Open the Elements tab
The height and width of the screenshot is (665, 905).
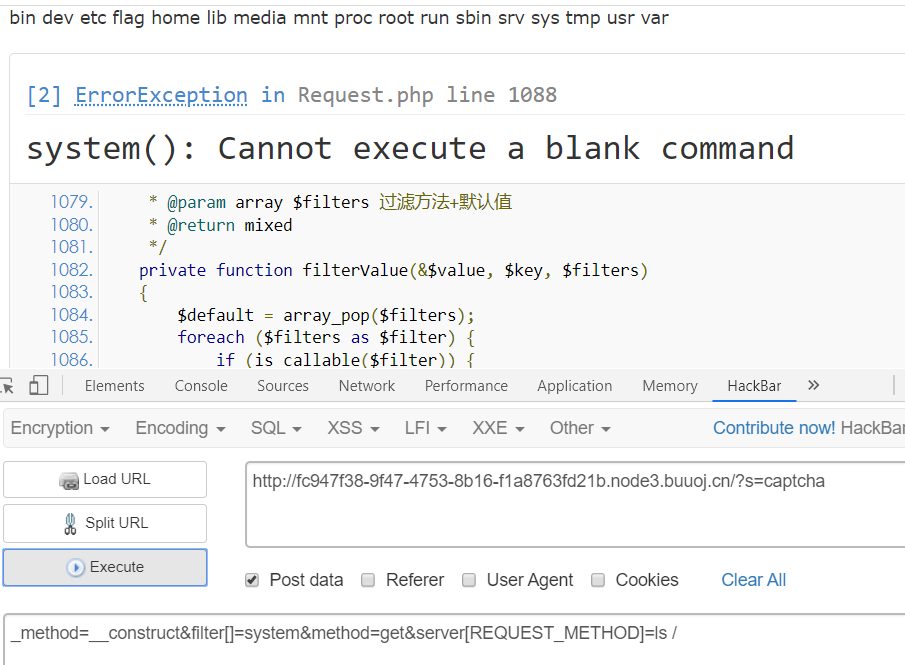(x=114, y=386)
